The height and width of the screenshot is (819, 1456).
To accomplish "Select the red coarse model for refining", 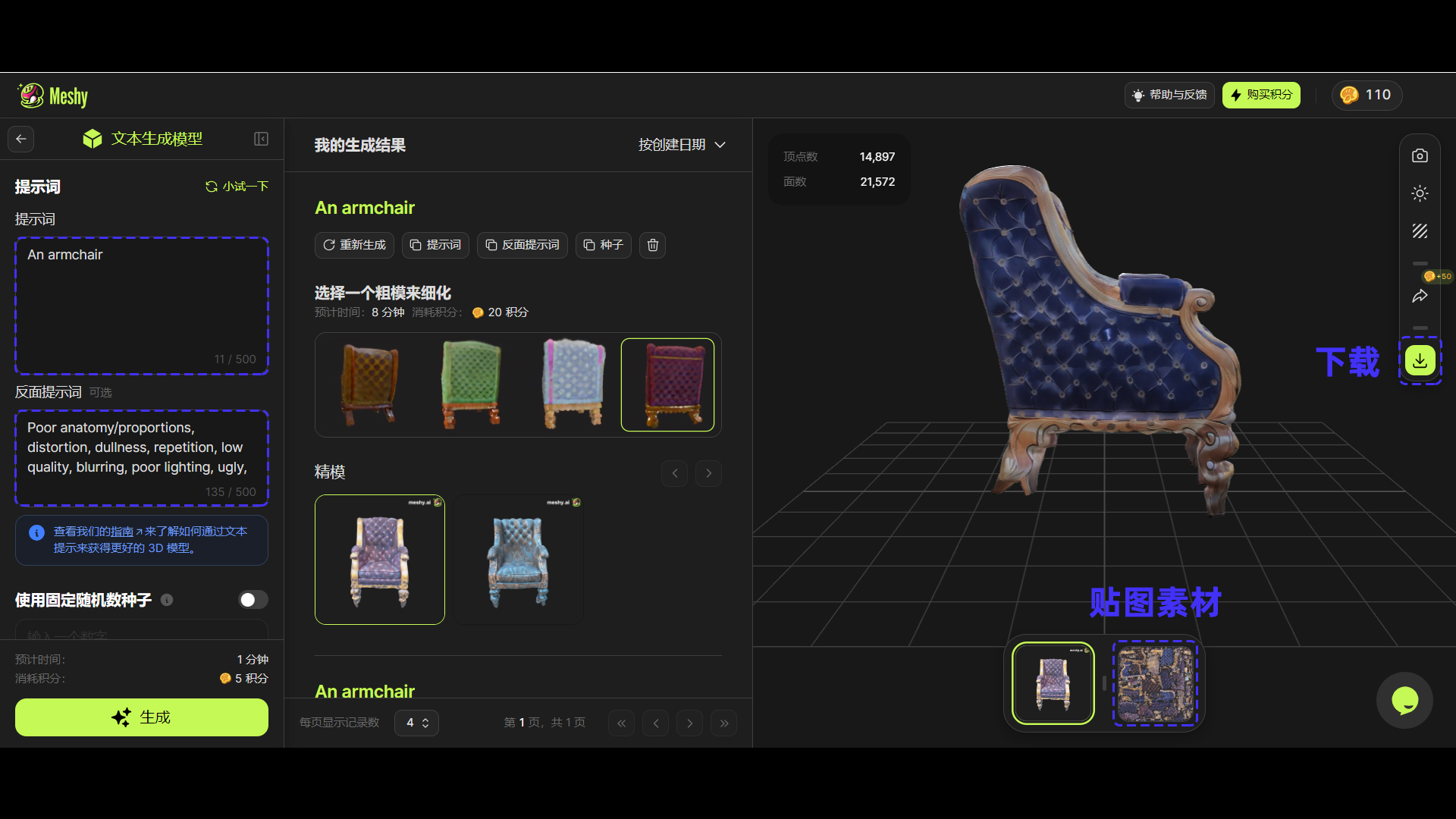I will click(667, 384).
